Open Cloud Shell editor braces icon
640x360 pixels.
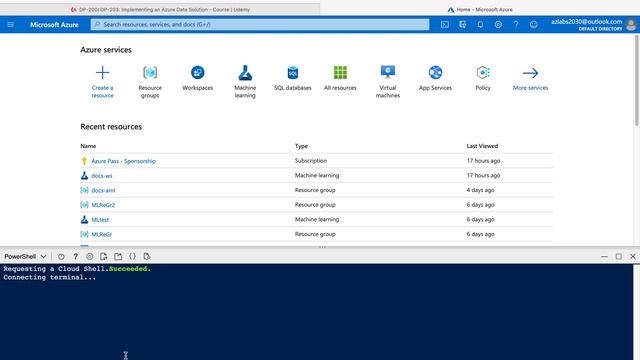coord(132,256)
